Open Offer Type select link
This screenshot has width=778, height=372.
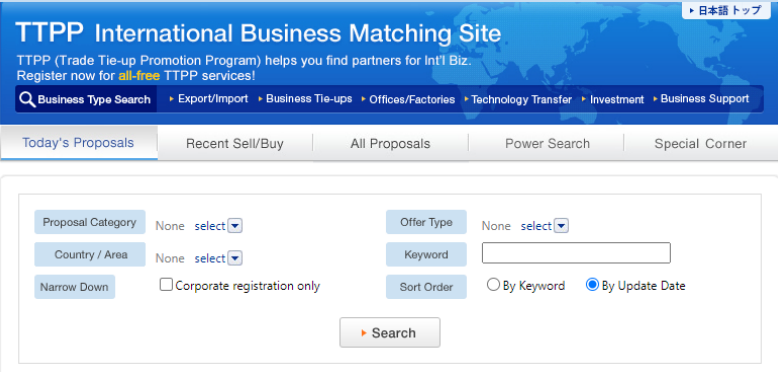click(536, 226)
